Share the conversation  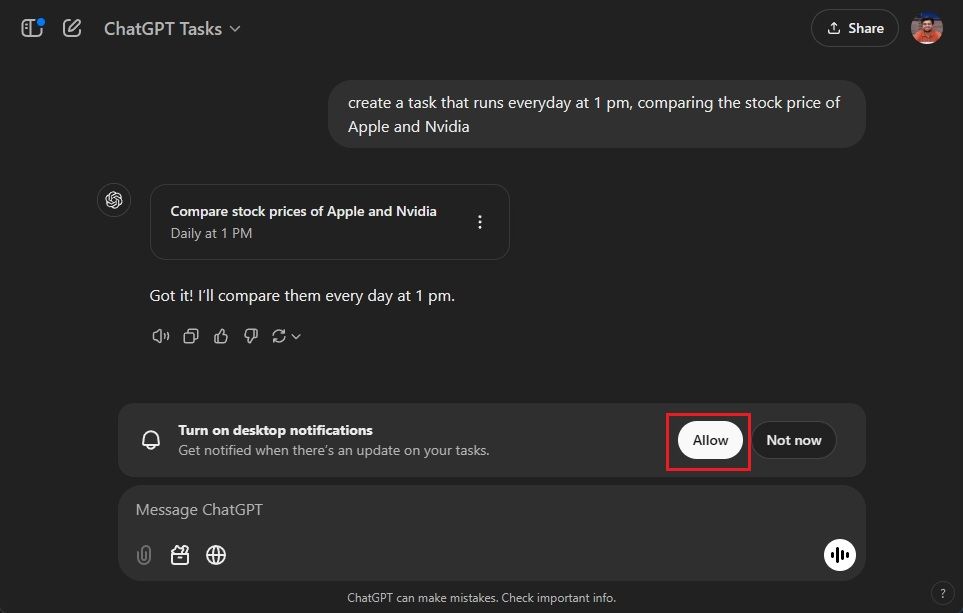854,28
